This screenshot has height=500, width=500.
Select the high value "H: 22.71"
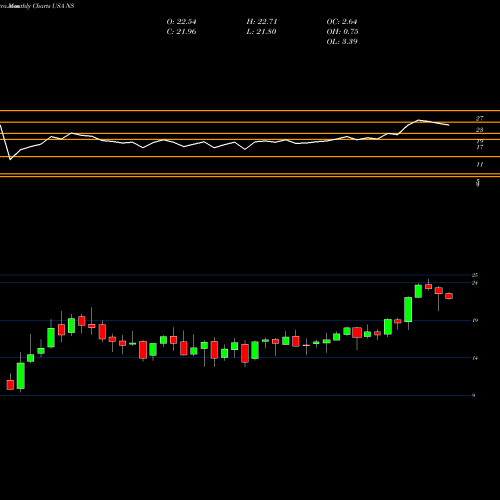262,22
